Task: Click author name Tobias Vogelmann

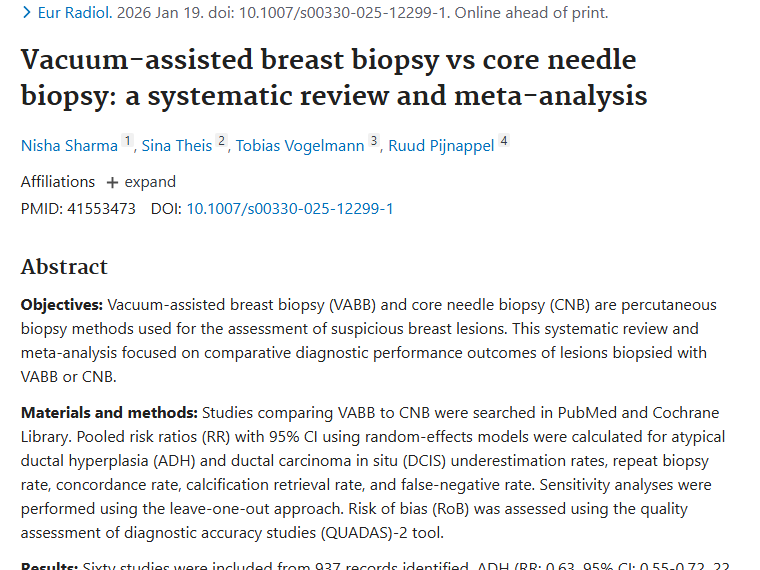Action: [x=300, y=146]
